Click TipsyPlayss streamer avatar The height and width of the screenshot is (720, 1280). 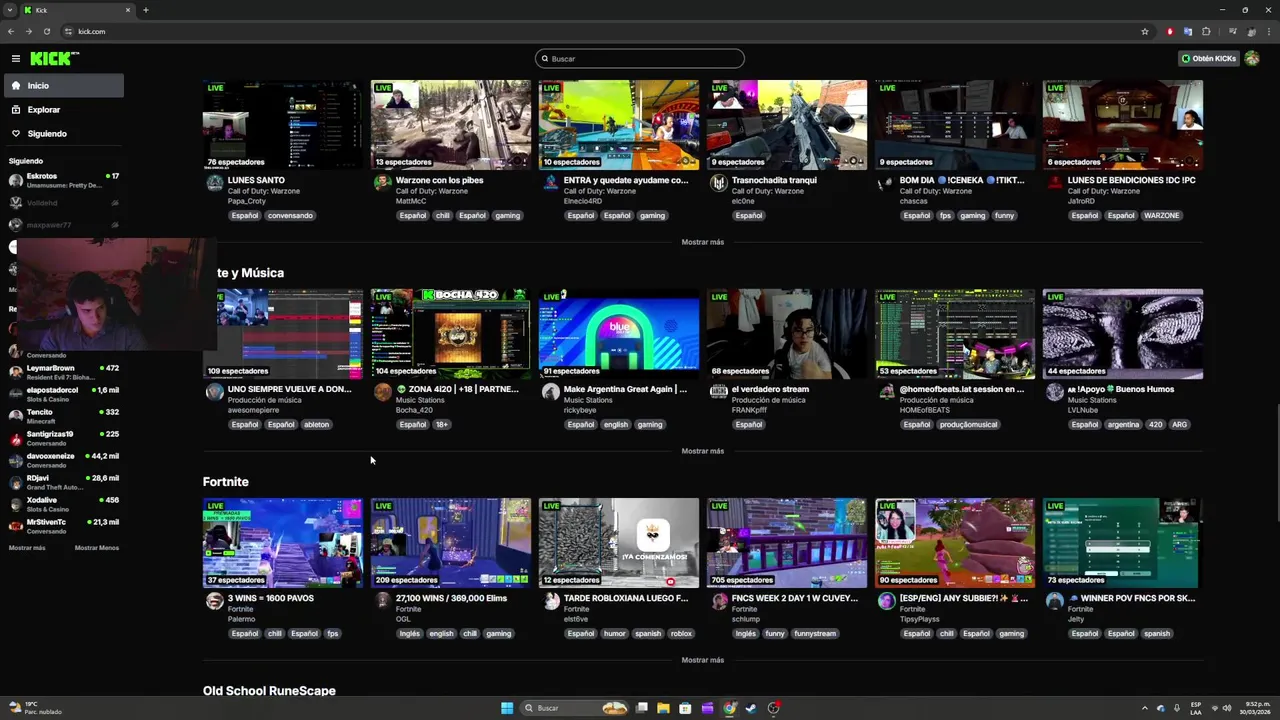tap(886, 601)
